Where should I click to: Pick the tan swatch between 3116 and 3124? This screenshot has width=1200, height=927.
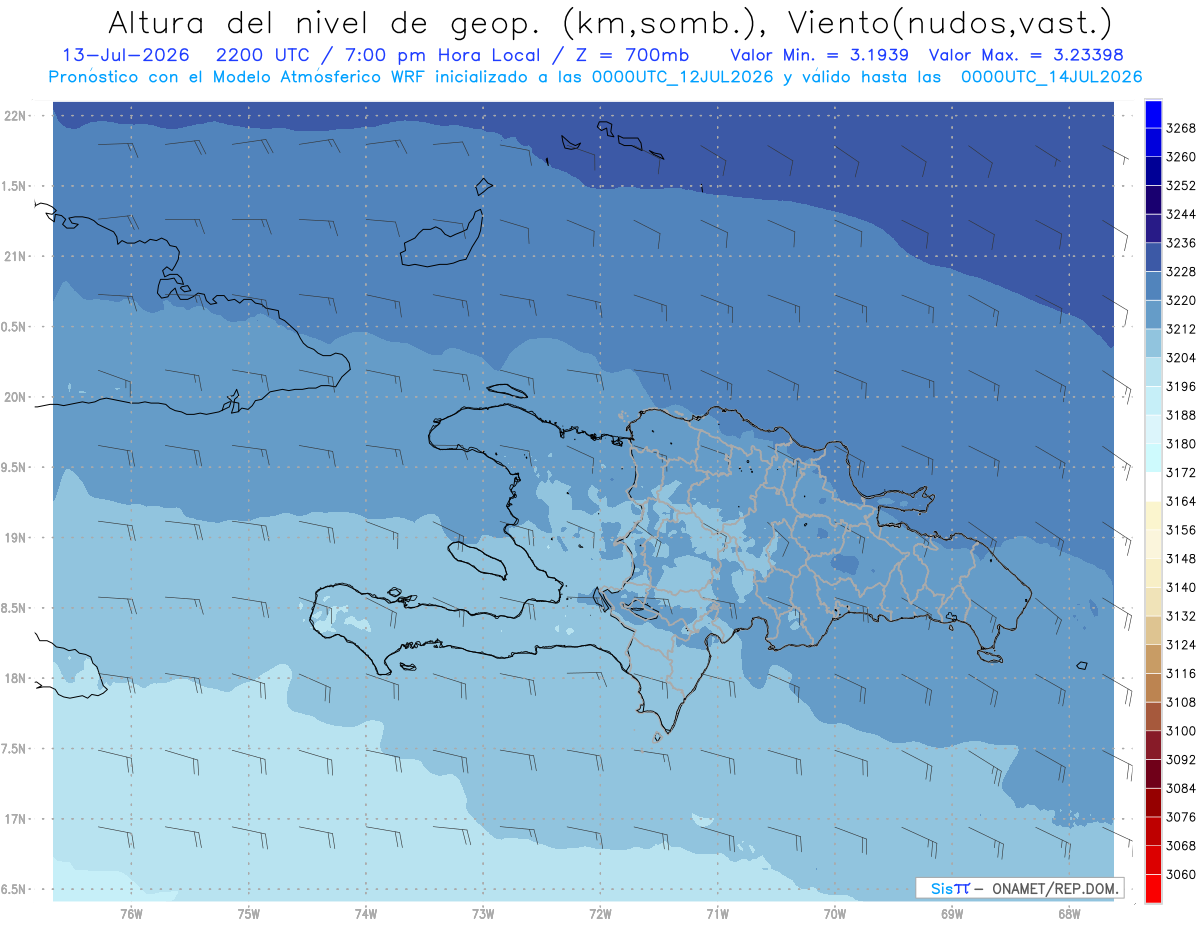[1153, 659]
